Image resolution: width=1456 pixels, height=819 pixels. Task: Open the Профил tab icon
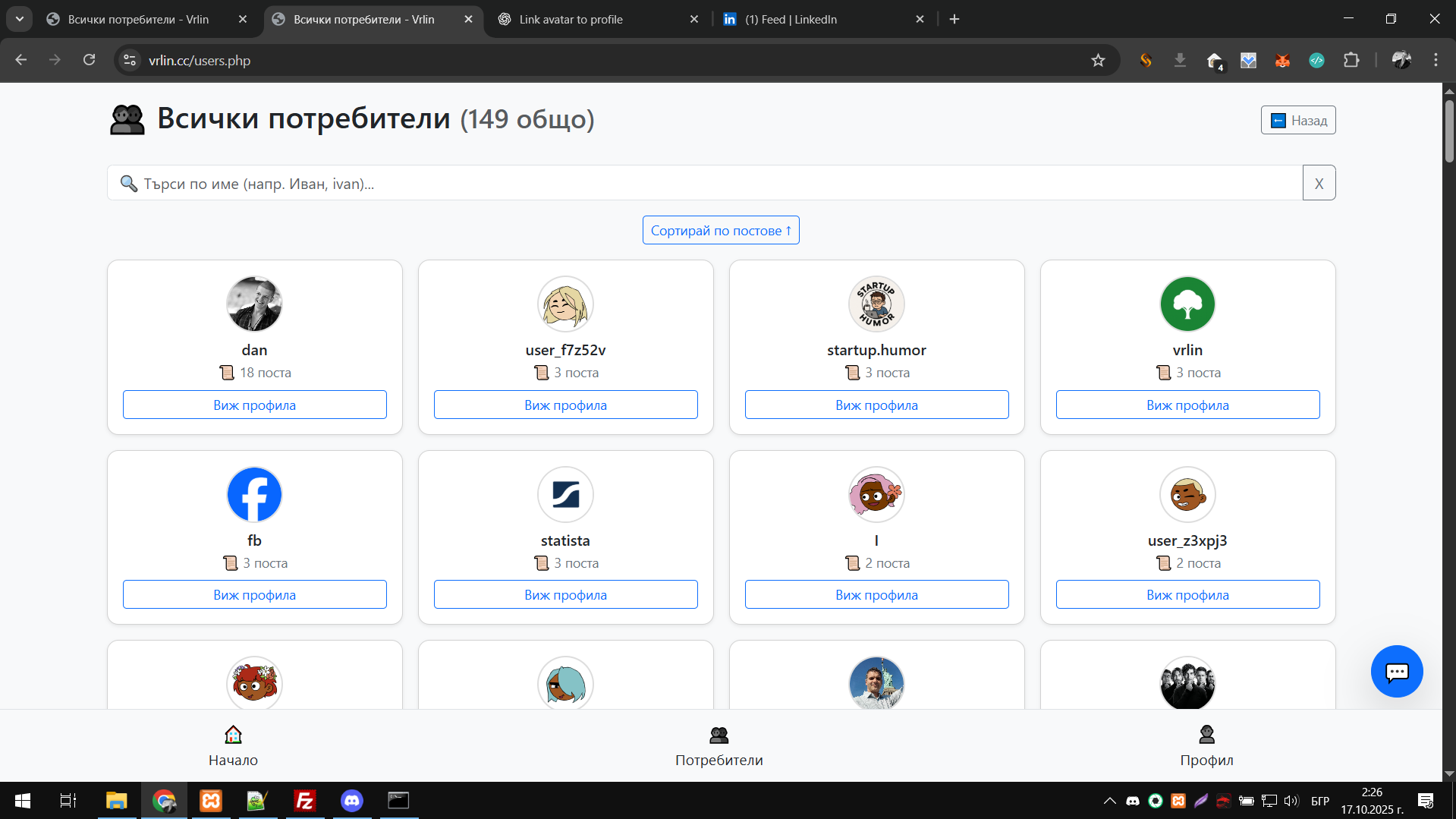click(x=1206, y=735)
